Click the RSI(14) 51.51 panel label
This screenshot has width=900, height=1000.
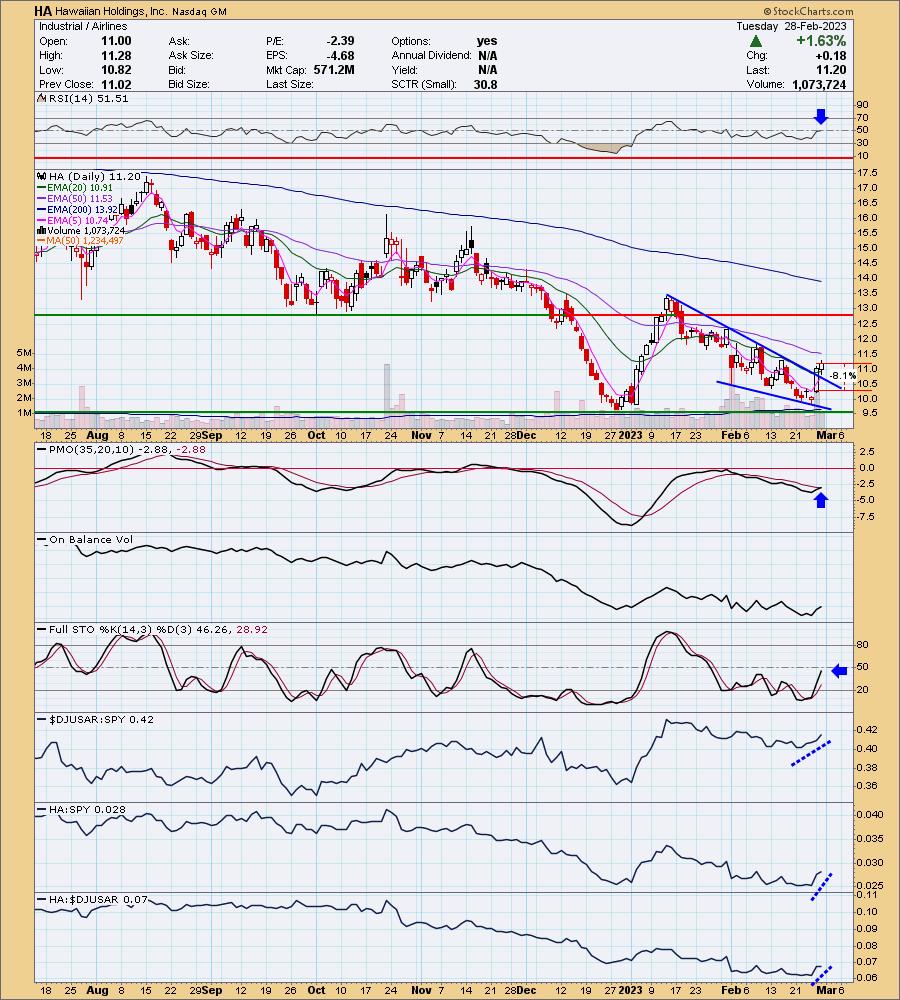pos(87,99)
